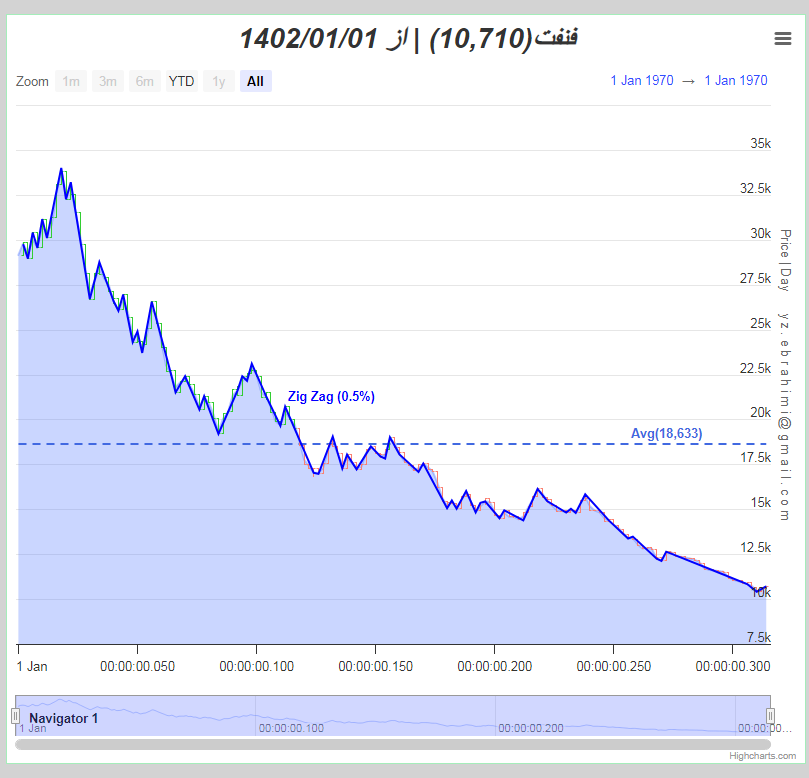Click the Navigator 1 series label
Screen dimensions: 809x778
[x=63, y=718]
